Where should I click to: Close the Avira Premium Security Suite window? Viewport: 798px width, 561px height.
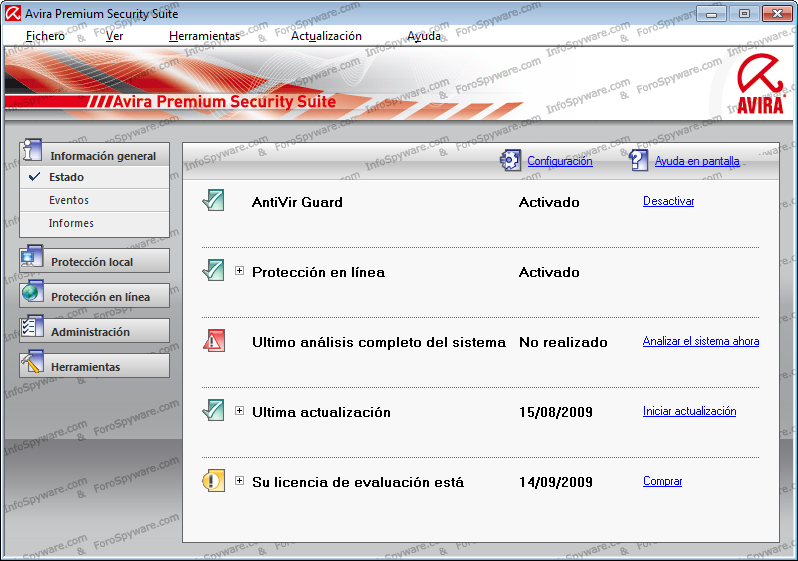click(777, 14)
